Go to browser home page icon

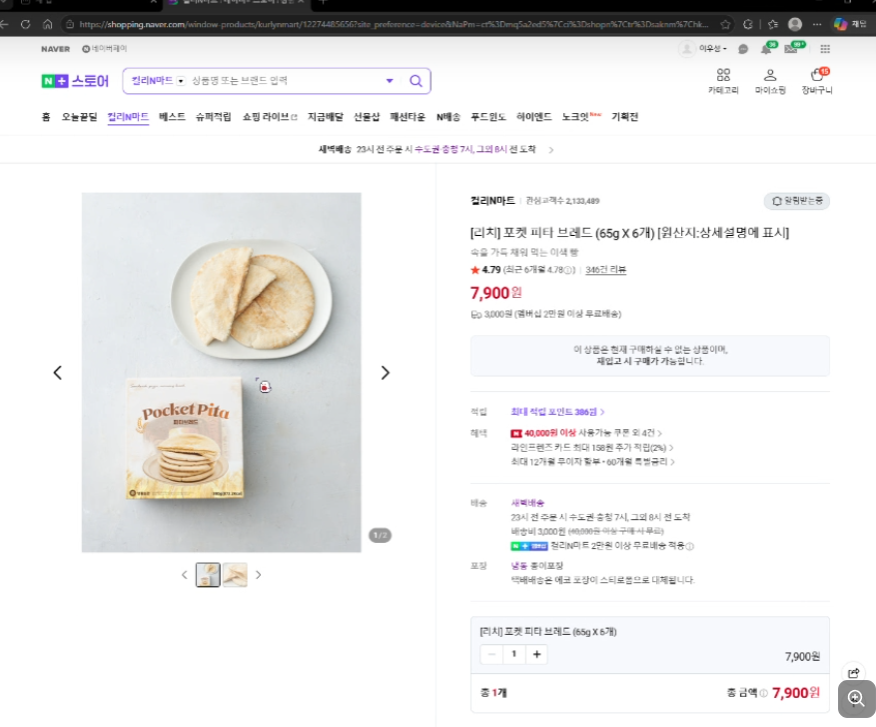[x=47, y=24]
